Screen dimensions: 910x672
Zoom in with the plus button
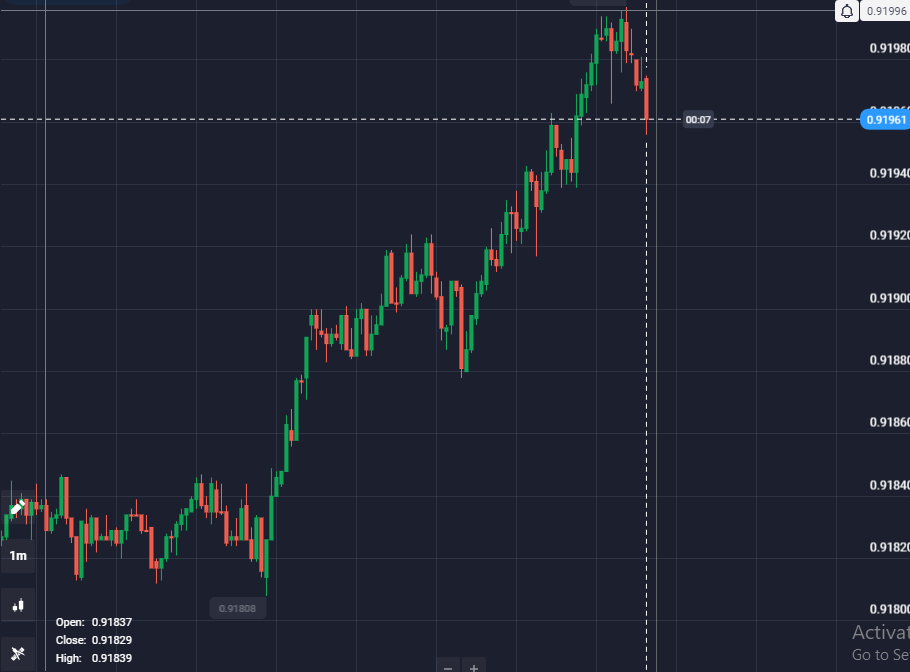click(x=474, y=667)
